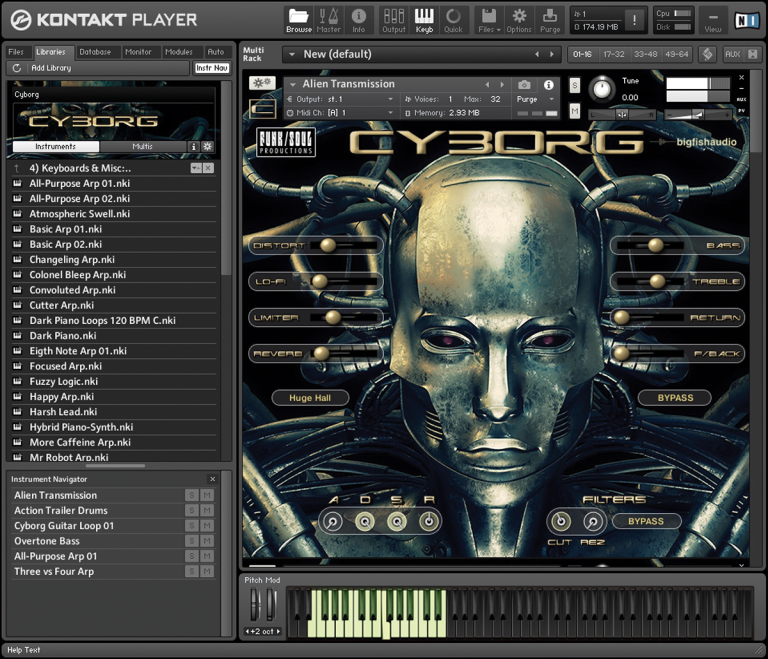This screenshot has height=659, width=768.
Task: Open the Quick-load browser icon
Action: point(453,20)
